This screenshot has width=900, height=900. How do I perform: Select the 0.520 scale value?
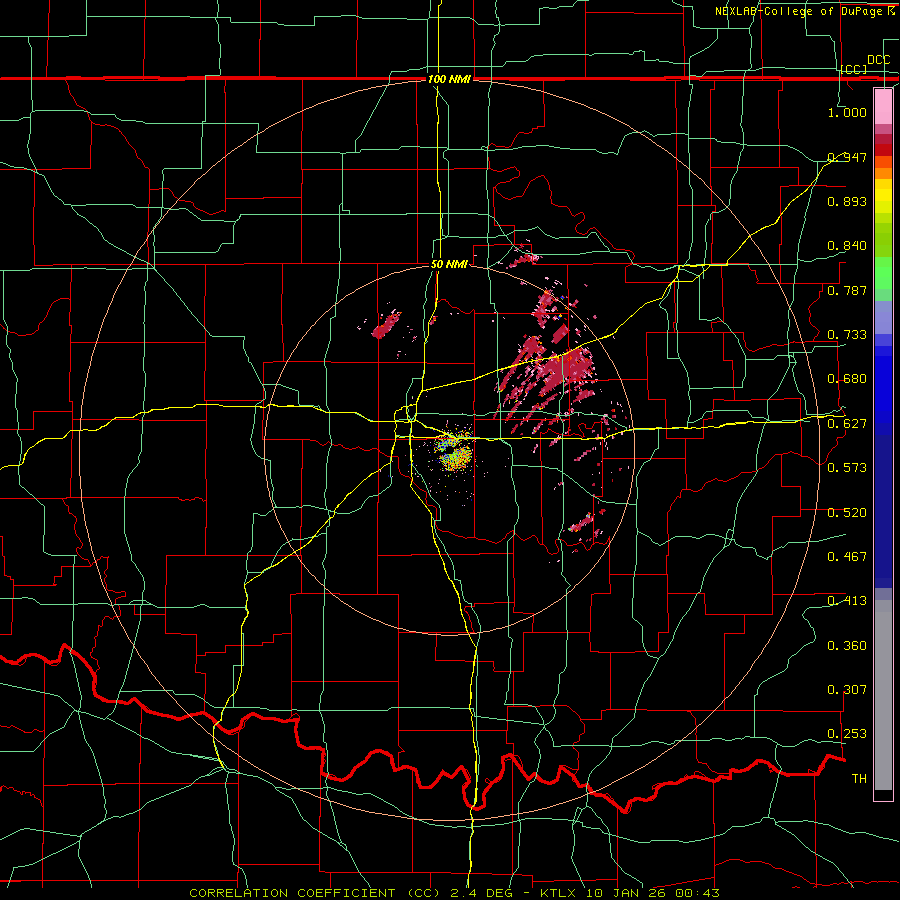point(847,513)
